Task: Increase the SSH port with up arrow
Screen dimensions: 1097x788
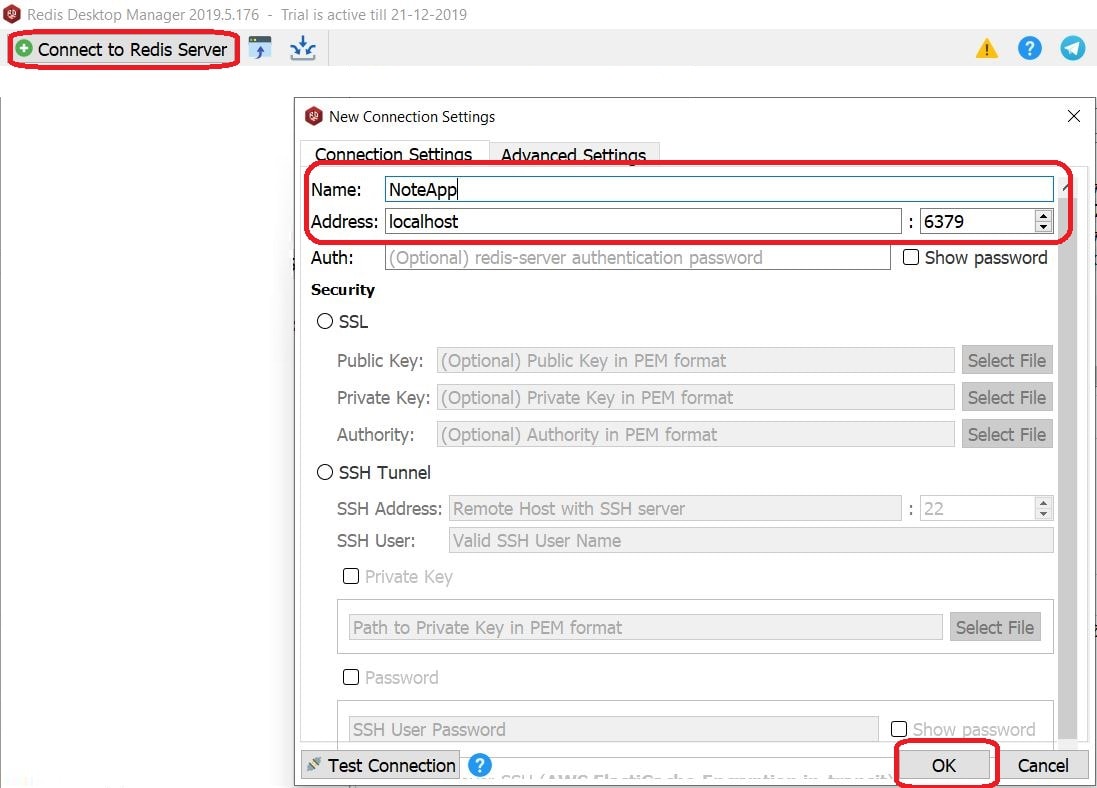Action: [x=1043, y=502]
